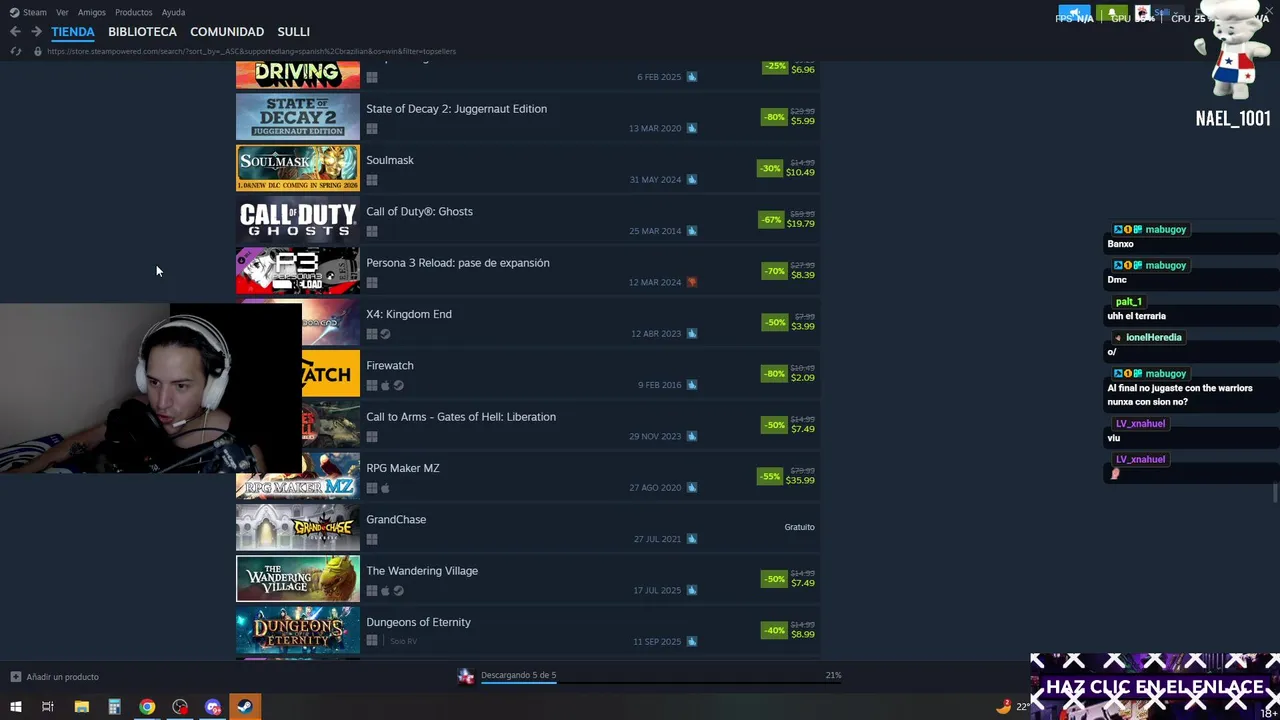The image size is (1280, 720).
Task: Click the 'Solo RV' tag on Dungeons of Eternity
Action: point(404,642)
